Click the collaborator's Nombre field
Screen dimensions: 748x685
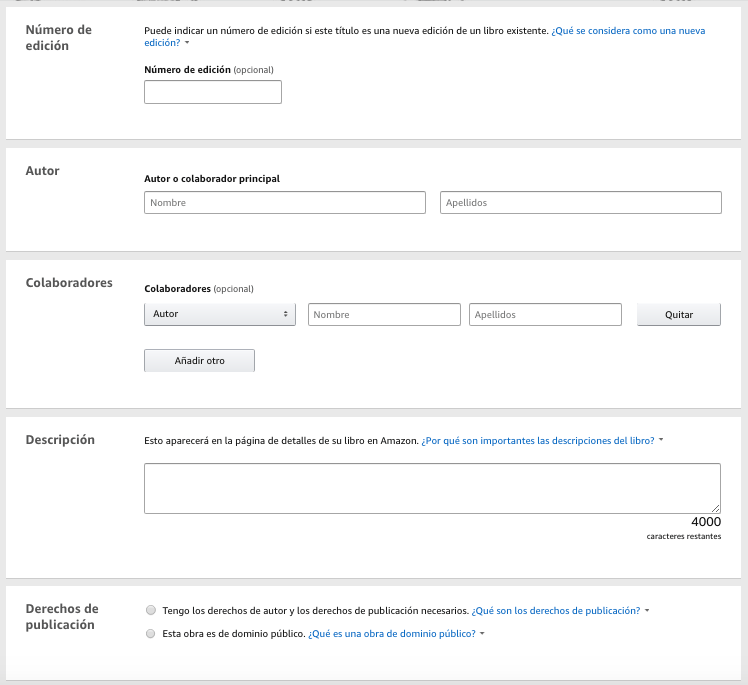(384, 314)
